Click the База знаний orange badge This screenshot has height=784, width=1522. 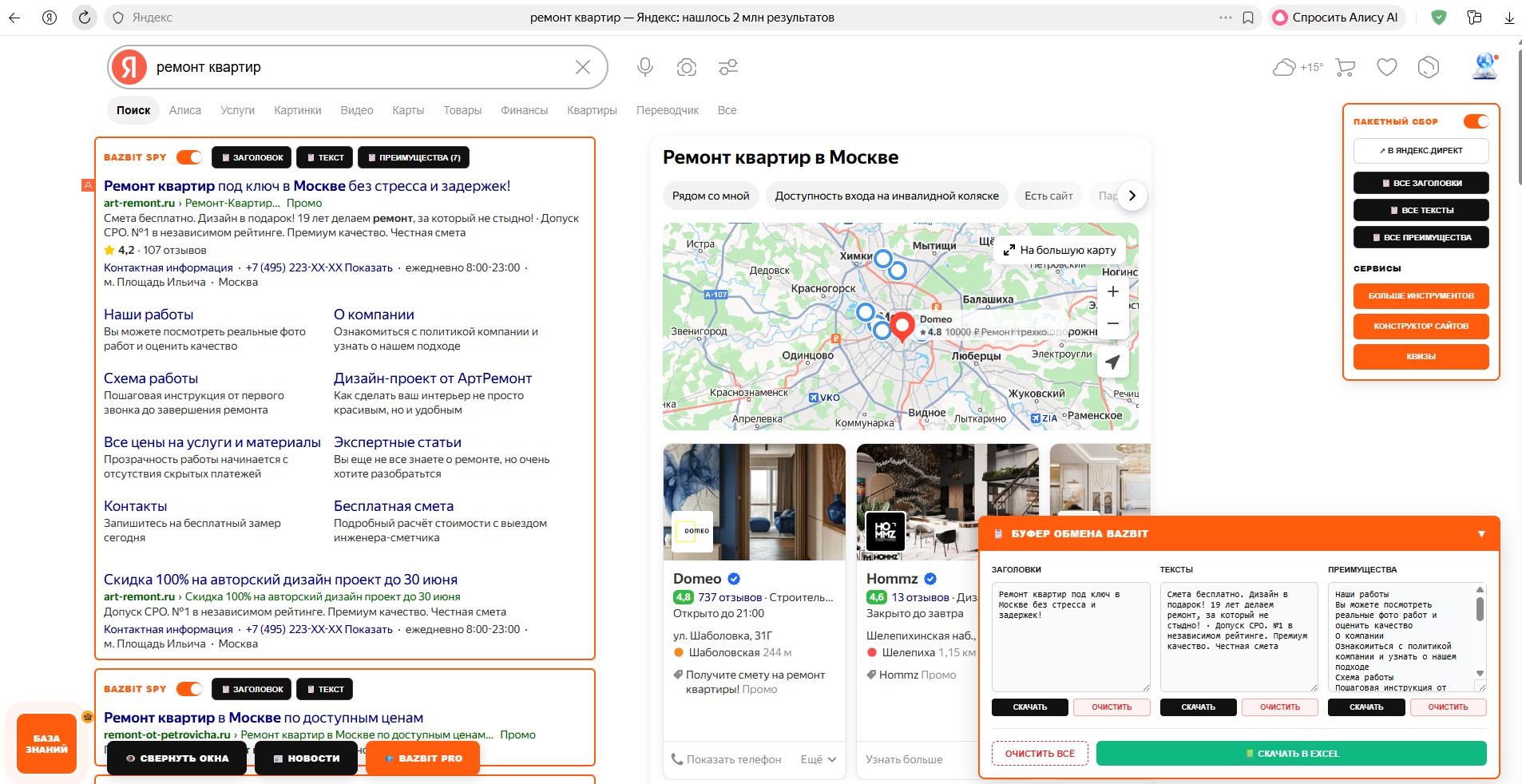click(x=46, y=744)
